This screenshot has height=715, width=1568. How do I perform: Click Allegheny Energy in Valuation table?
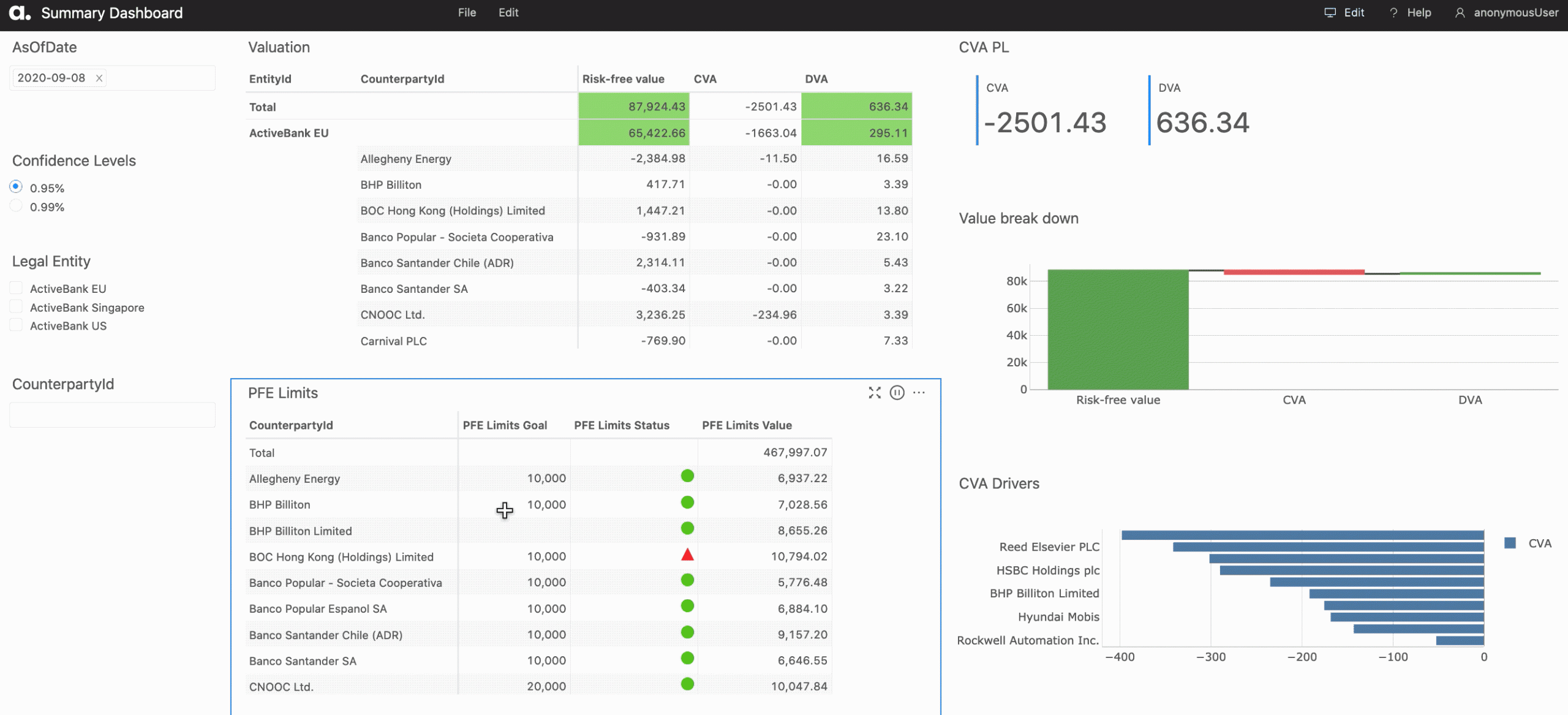(405, 159)
